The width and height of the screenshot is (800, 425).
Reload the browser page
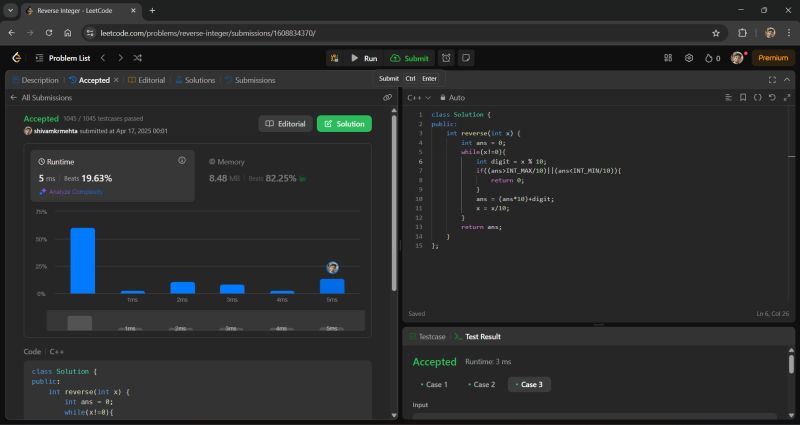48,33
